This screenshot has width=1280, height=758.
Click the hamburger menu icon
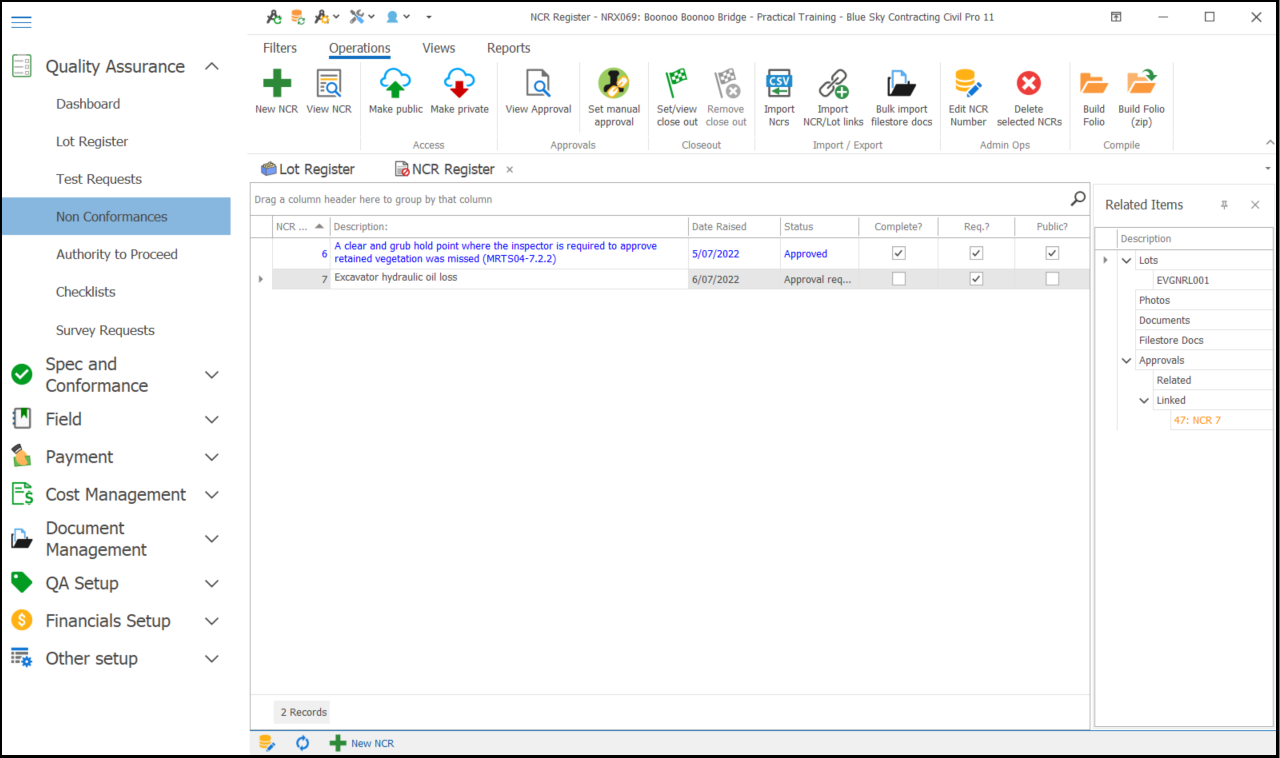pos(21,21)
